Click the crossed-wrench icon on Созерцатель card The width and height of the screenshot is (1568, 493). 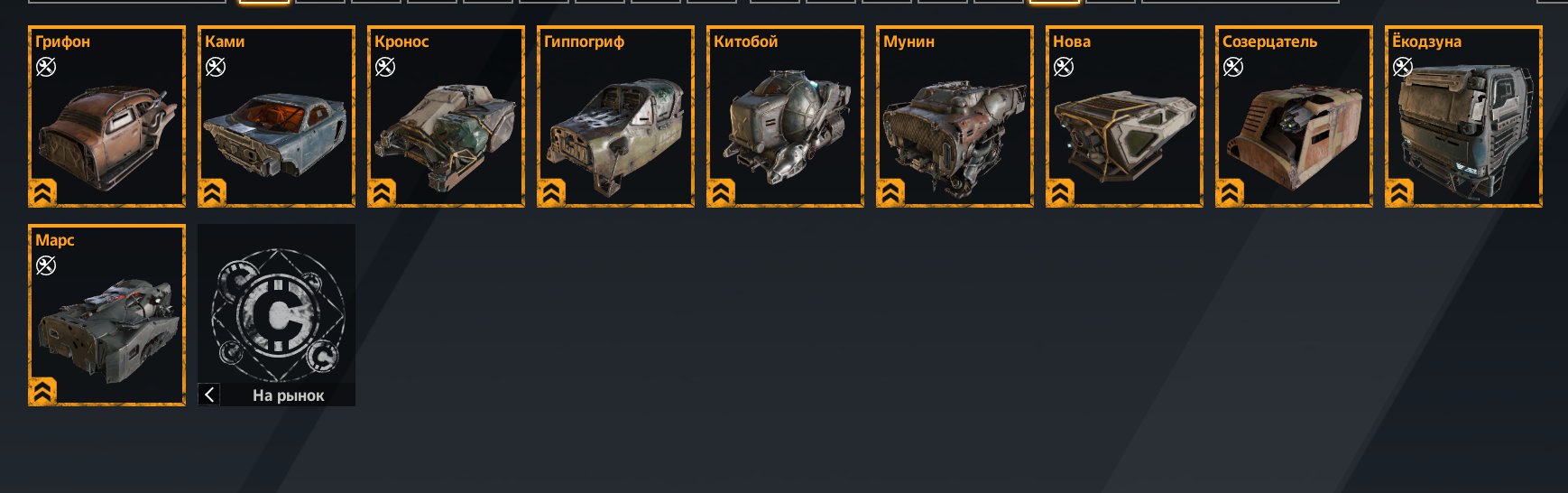point(1233,67)
